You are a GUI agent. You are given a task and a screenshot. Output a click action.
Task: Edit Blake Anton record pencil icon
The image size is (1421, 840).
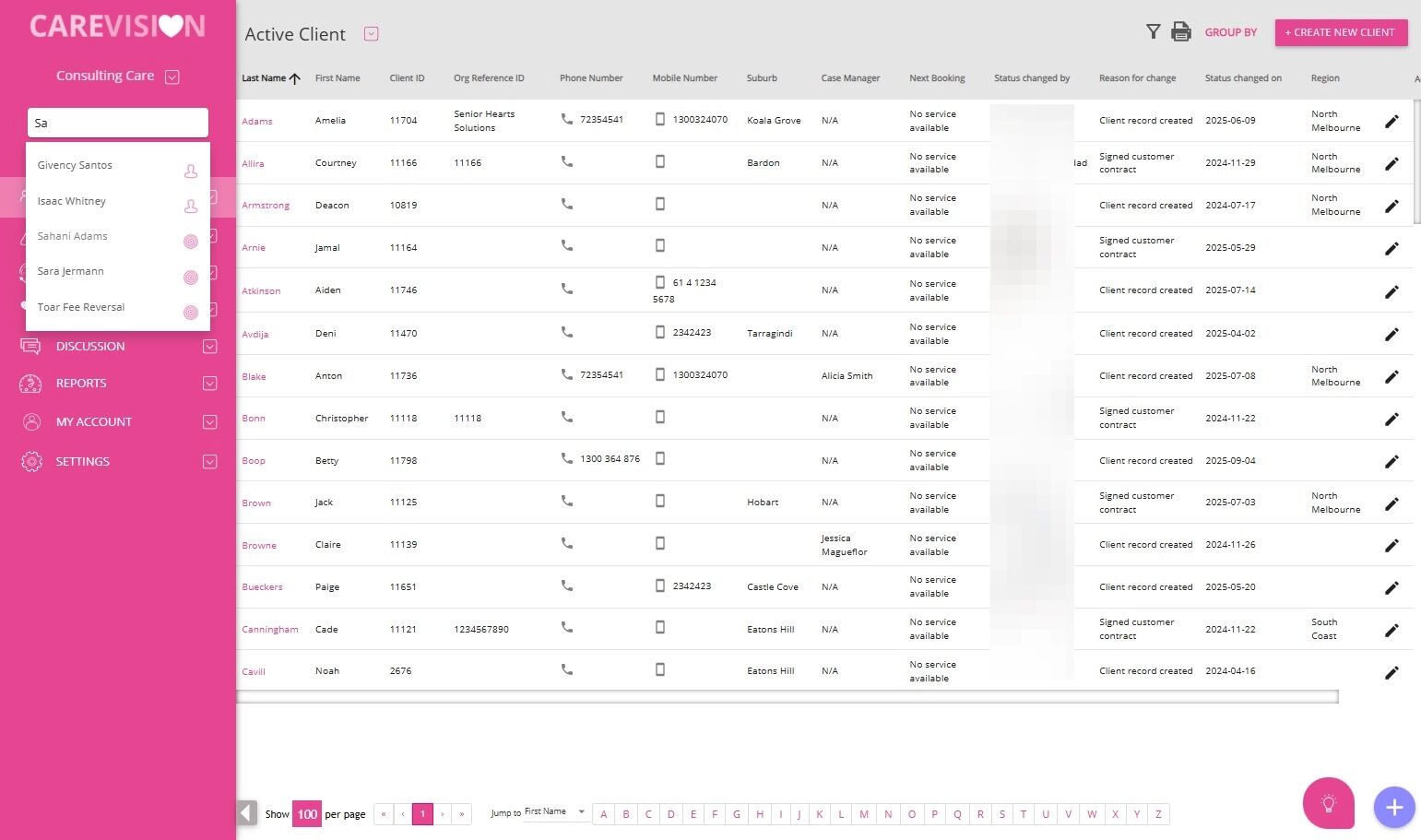coord(1392,376)
